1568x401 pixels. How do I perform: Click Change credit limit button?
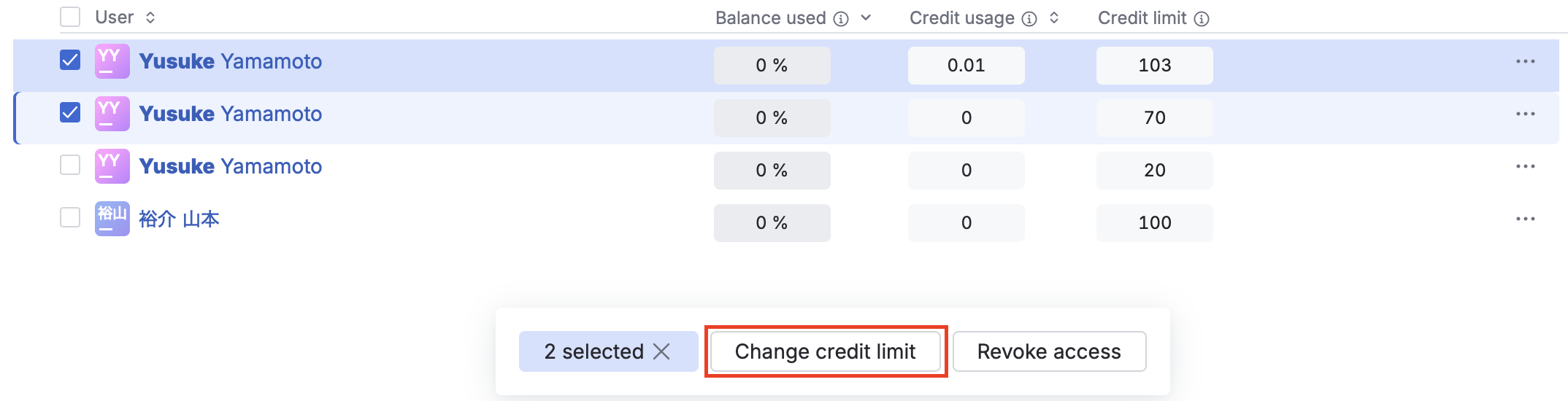[x=826, y=351]
